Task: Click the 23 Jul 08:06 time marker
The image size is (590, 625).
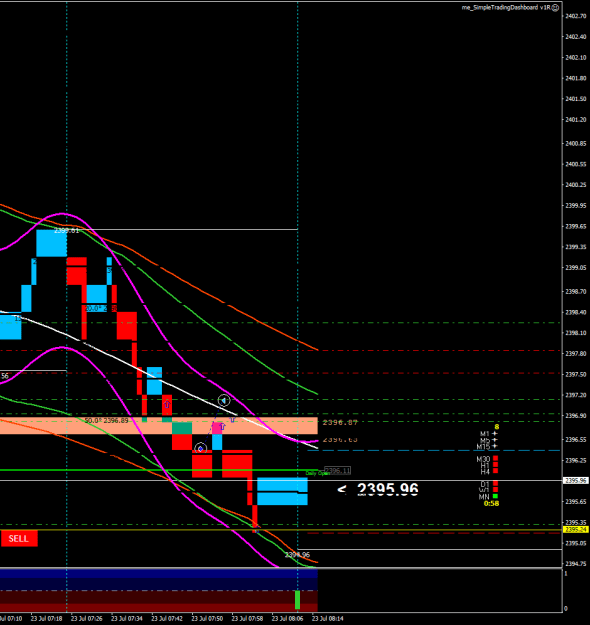Action: [287, 618]
